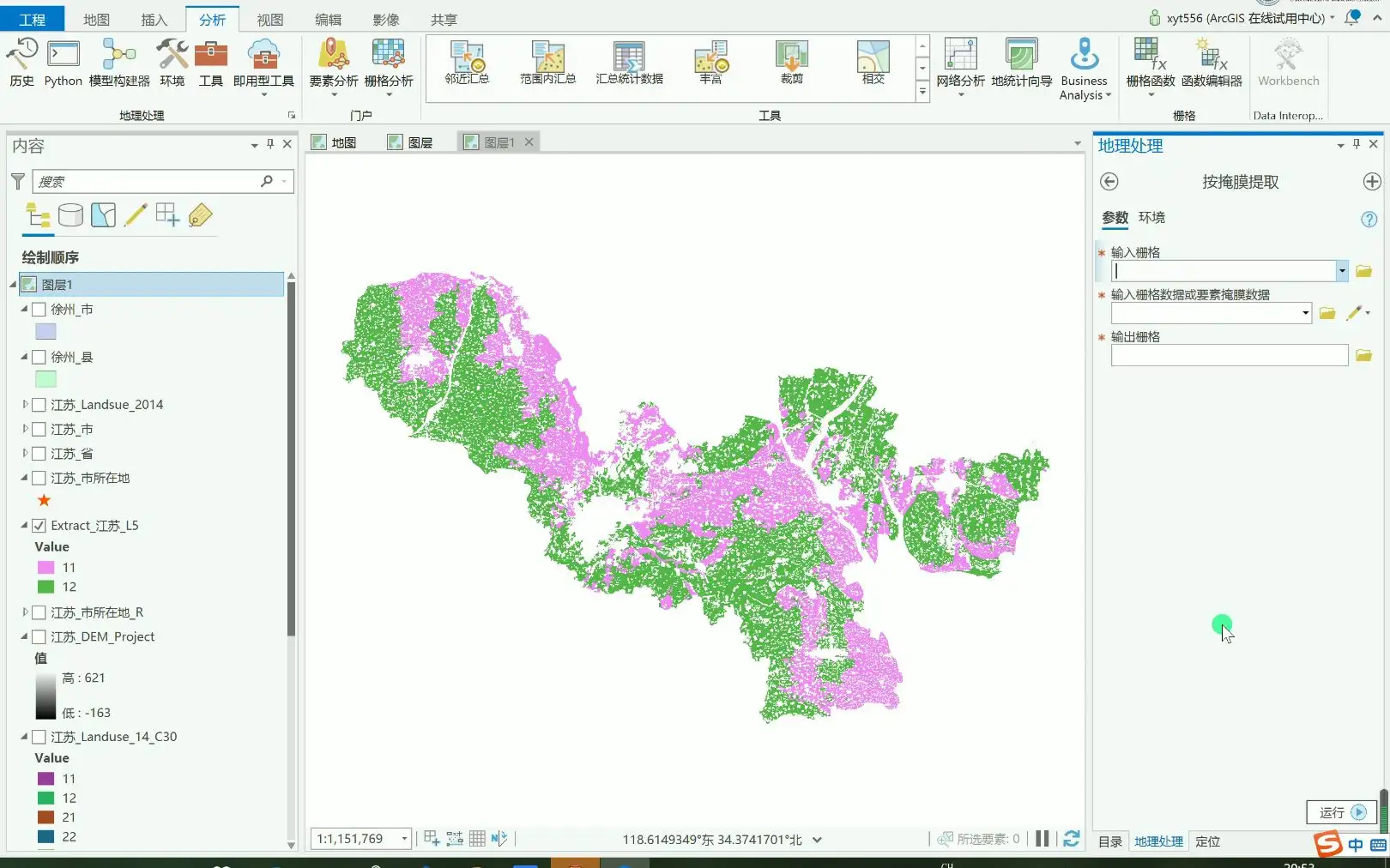Open the mask data dropdown

[1306, 313]
